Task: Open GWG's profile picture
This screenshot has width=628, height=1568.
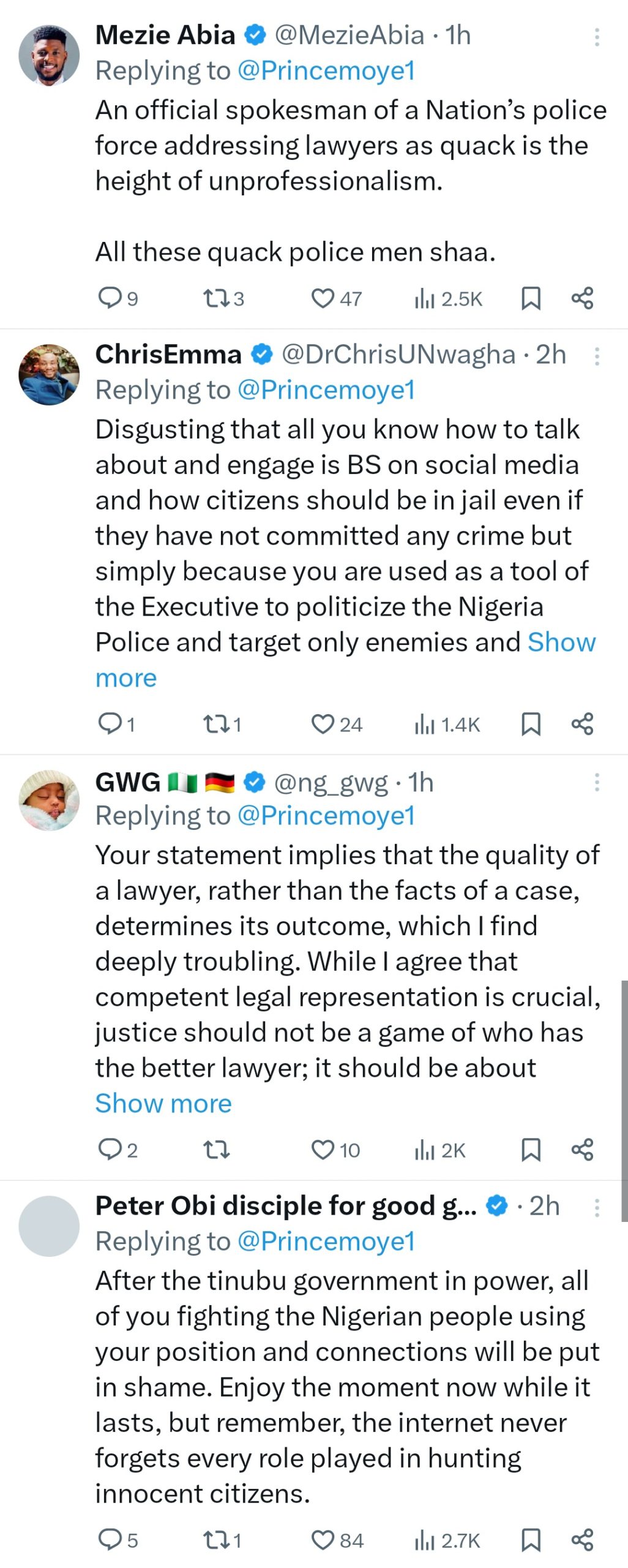Action: [49, 800]
